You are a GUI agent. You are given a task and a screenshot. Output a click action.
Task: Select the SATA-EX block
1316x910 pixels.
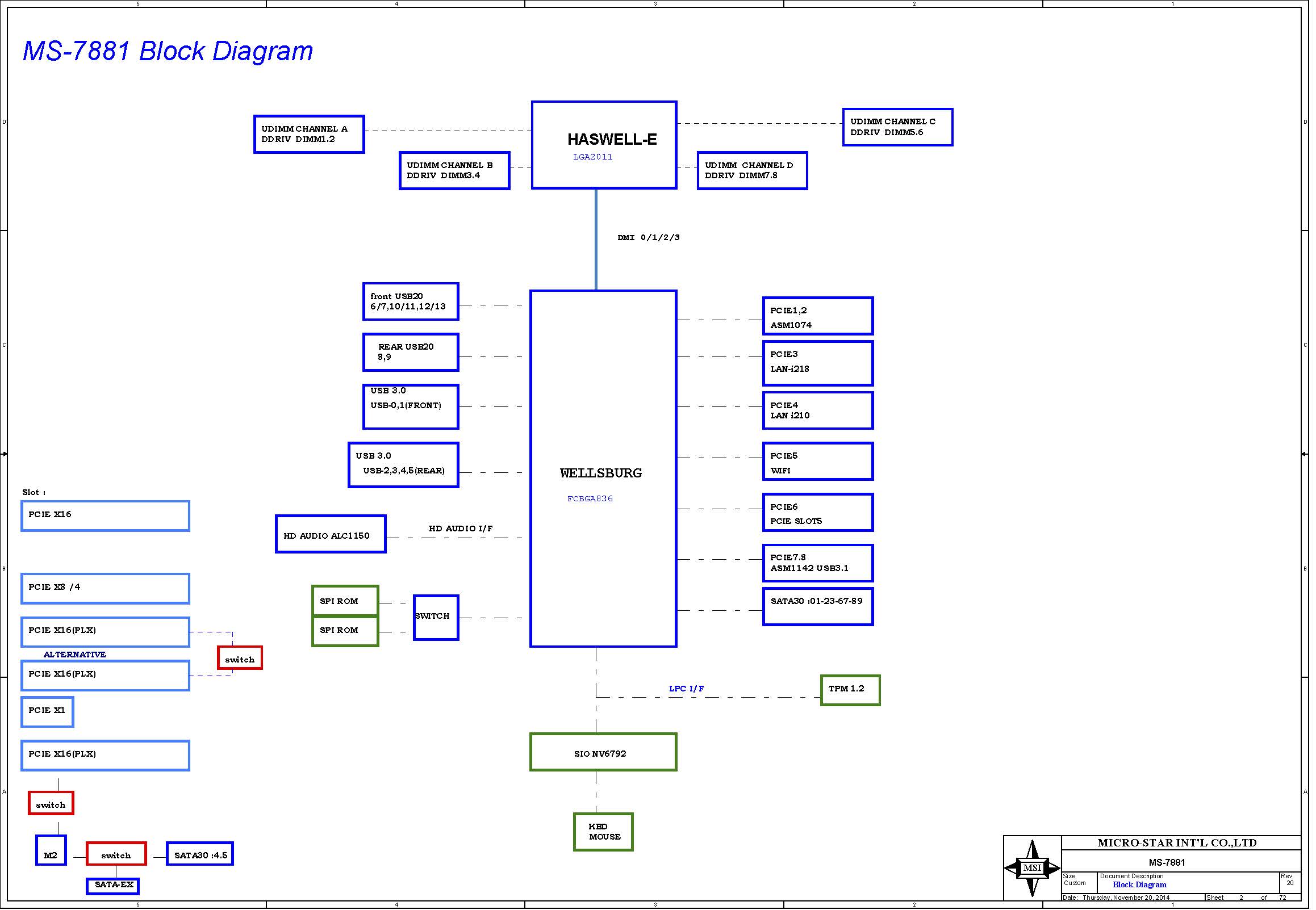pos(113,886)
